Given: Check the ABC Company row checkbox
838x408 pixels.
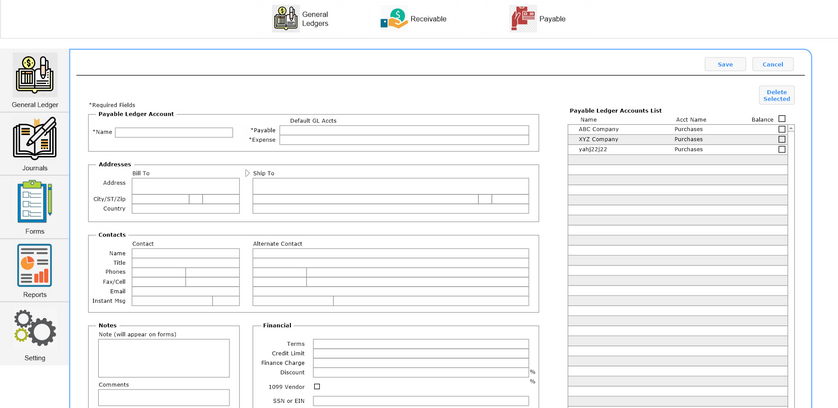Looking at the screenshot, I should point(782,129).
